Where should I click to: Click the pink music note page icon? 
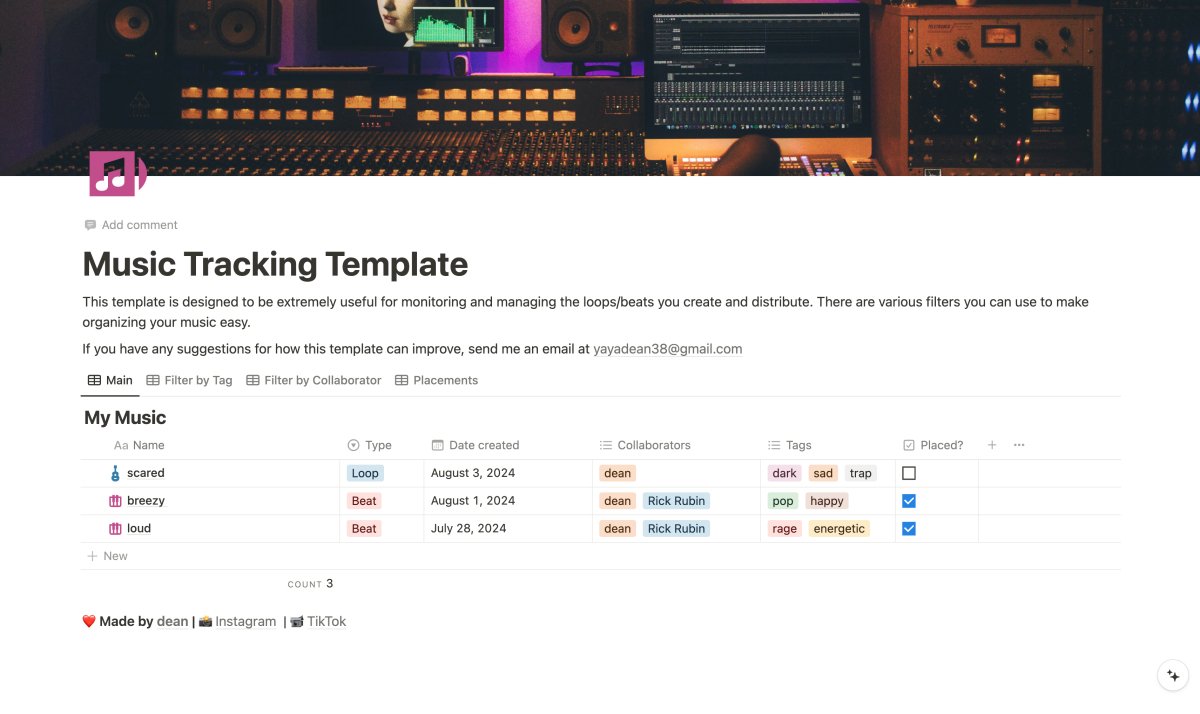[x=117, y=174]
